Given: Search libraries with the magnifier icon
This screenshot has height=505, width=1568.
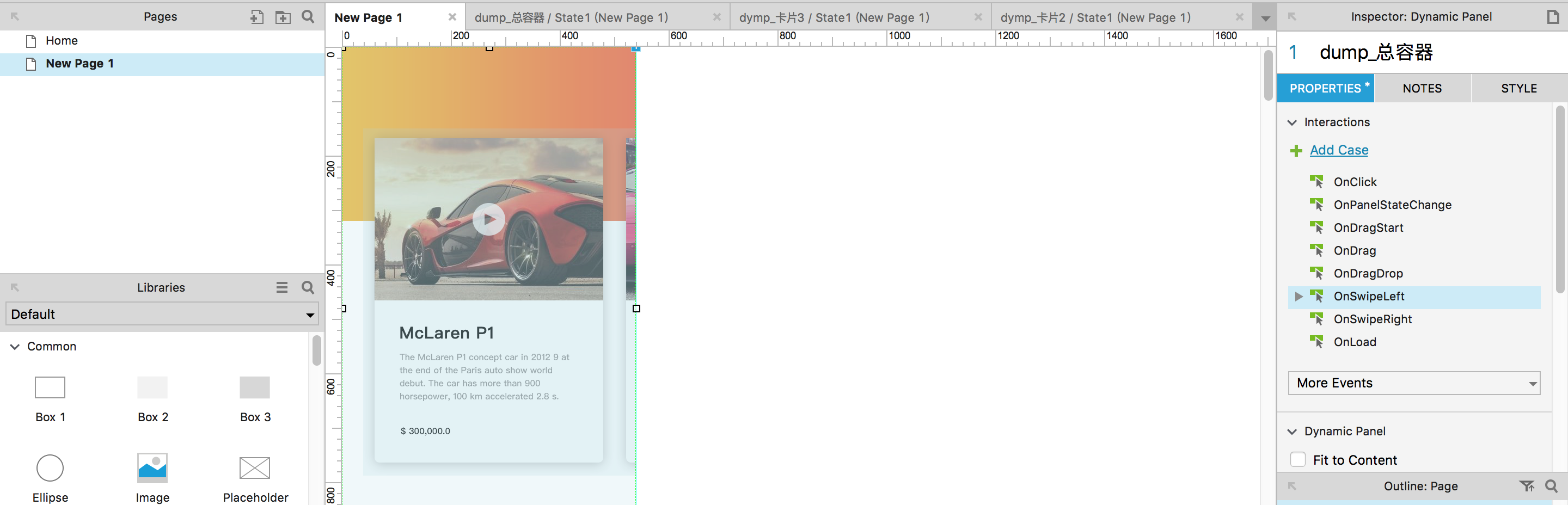Looking at the screenshot, I should click(308, 287).
